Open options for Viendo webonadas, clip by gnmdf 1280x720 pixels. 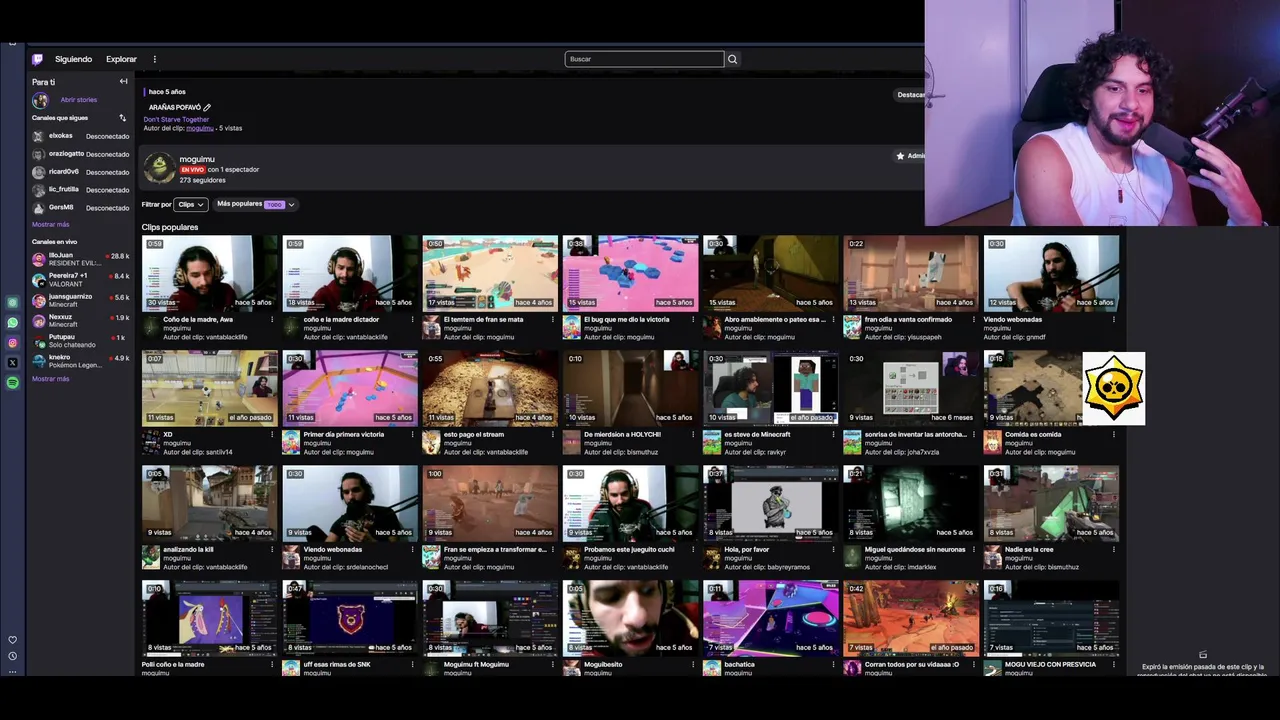(x=1113, y=320)
